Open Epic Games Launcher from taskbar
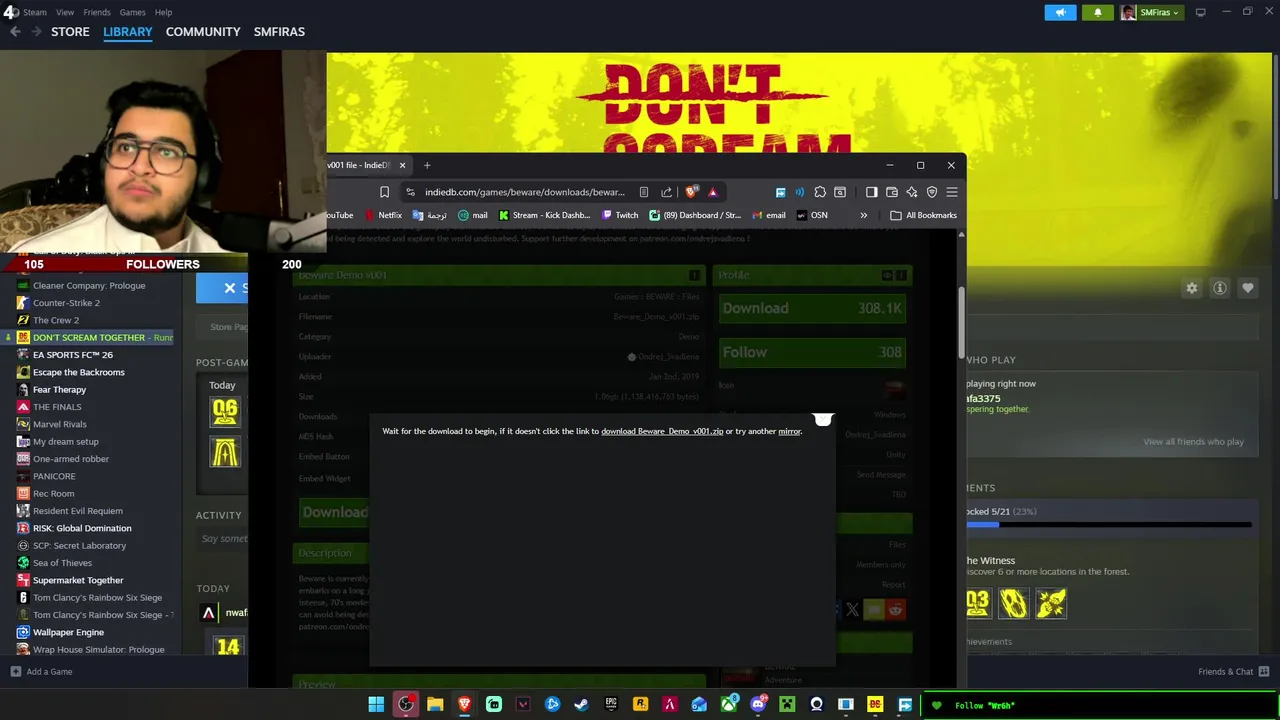This screenshot has width=1280, height=720. pos(611,704)
